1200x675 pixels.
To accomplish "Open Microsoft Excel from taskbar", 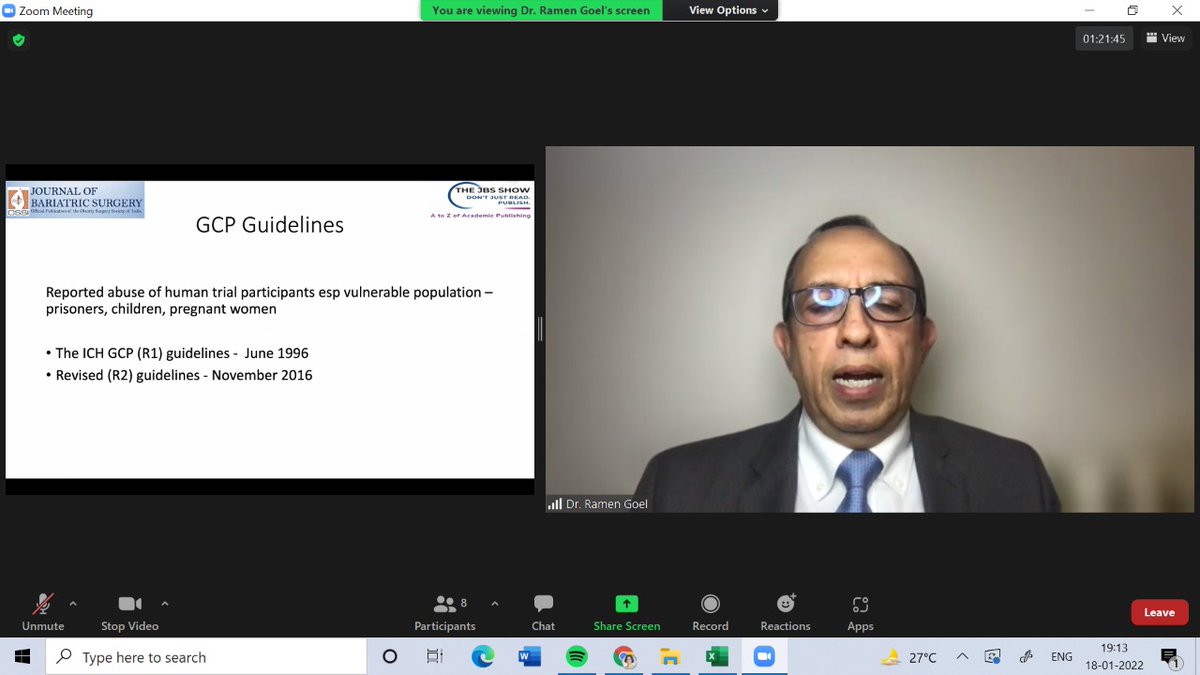I will tap(717, 657).
